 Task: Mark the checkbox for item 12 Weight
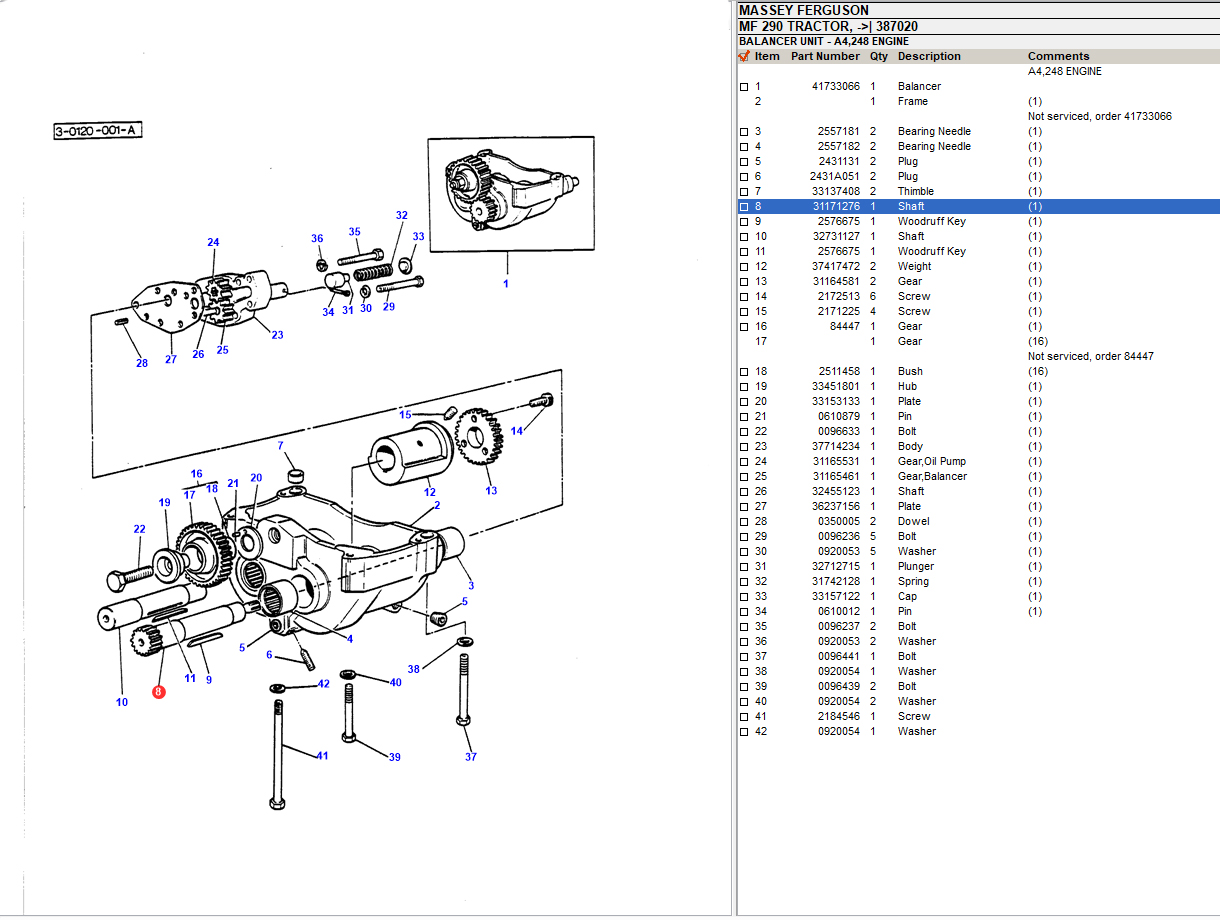coord(744,267)
